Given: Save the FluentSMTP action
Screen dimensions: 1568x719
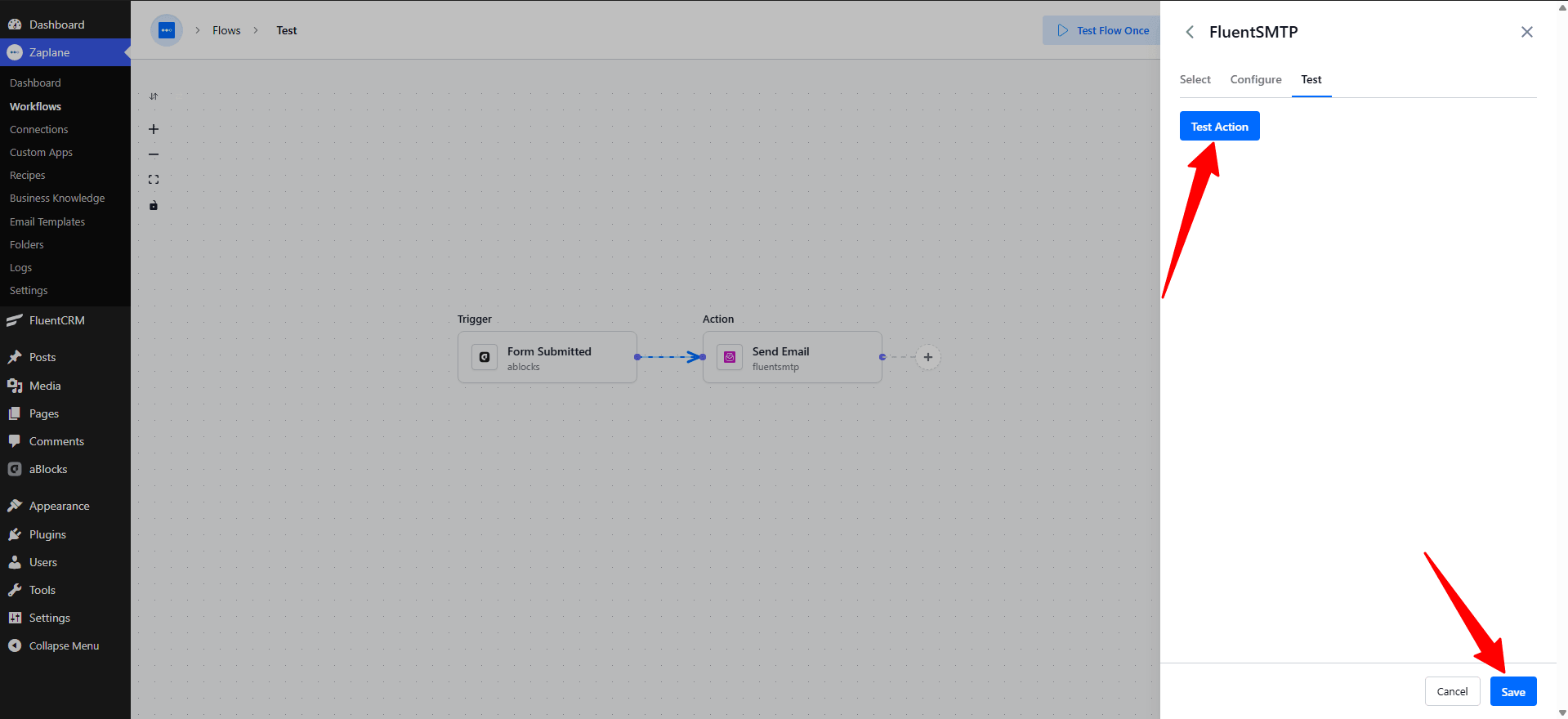Looking at the screenshot, I should (1513, 691).
